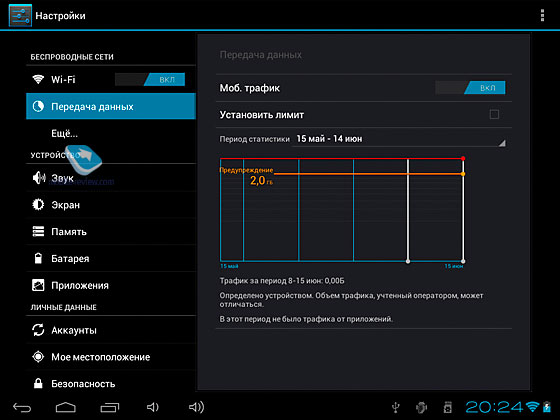This screenshot has height=420, width=560.
Task: Select the white range marker on chart bottom
Action: pos(408,261)
